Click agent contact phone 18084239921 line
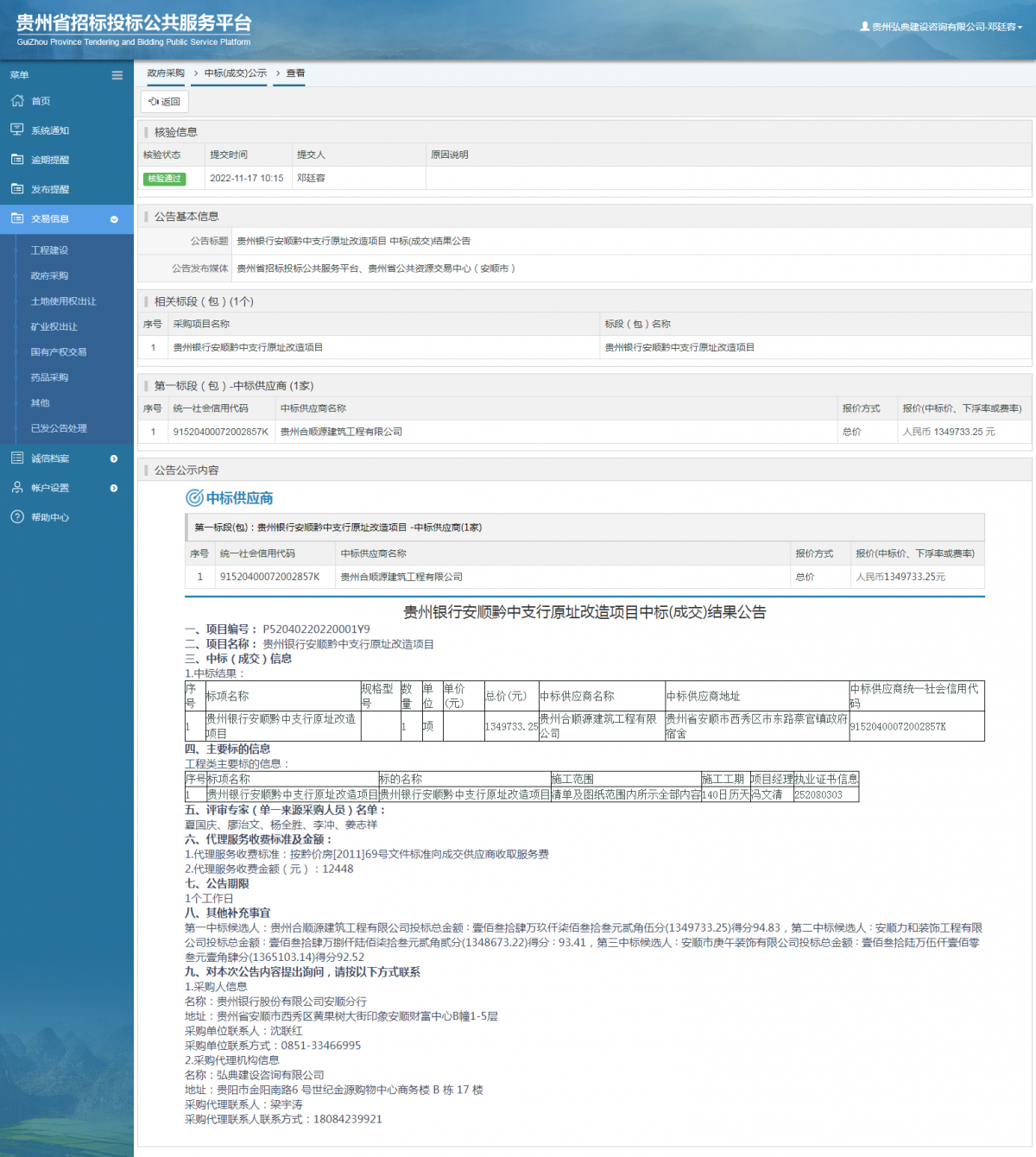 pos(283,1119)
